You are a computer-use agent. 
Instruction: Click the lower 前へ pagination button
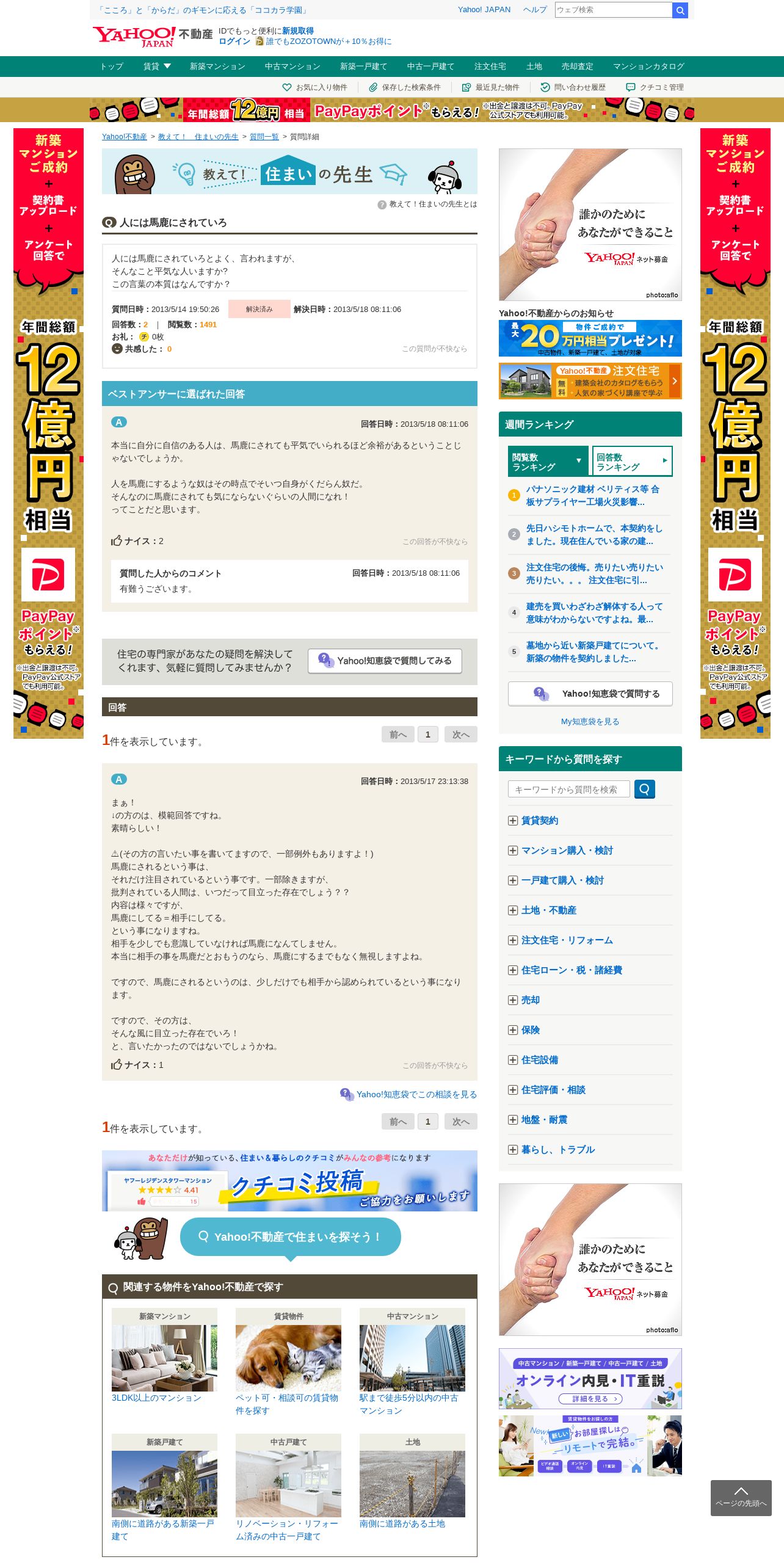point(397,1122)
